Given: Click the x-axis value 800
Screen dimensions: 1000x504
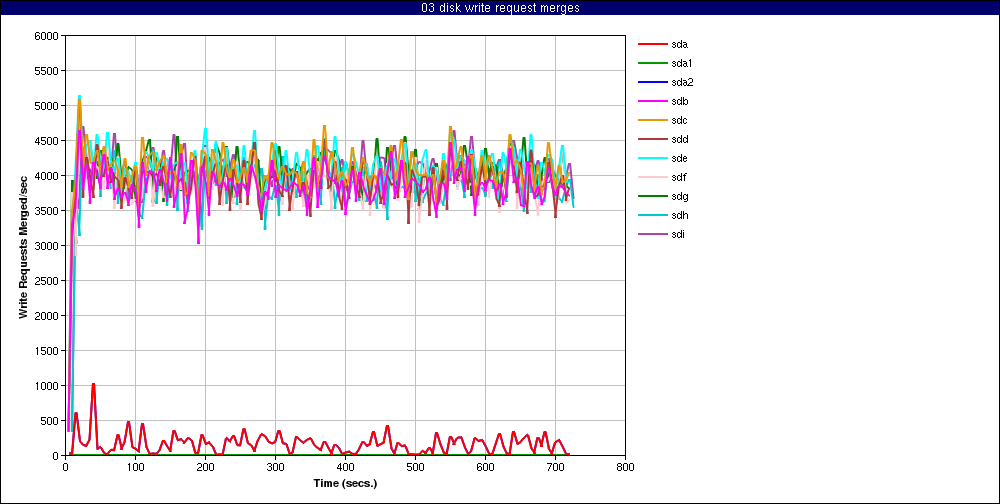Looking at the screenshot, I should click(625, 467).
